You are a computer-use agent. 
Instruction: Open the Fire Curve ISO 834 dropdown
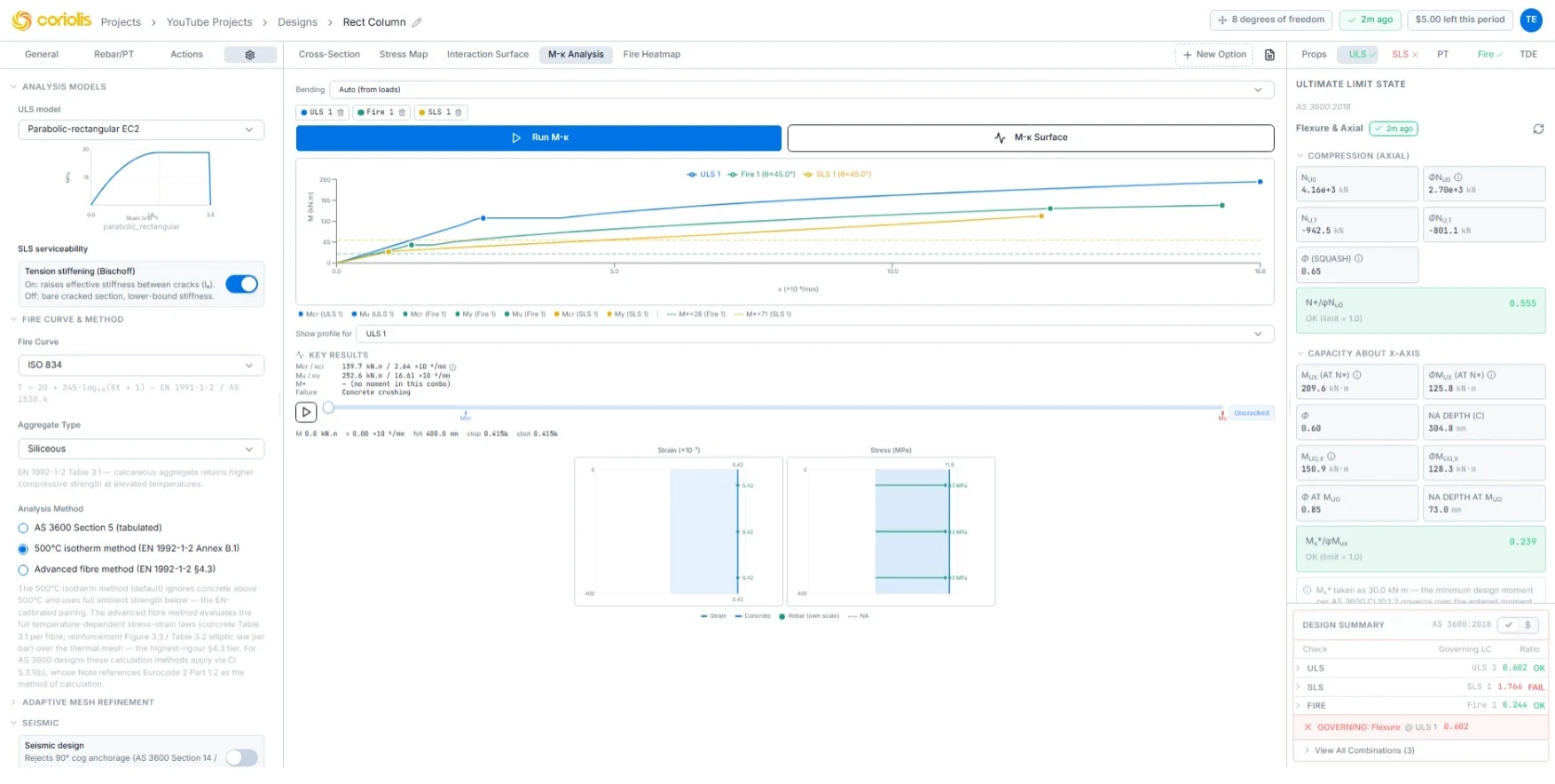click(141, 365)
